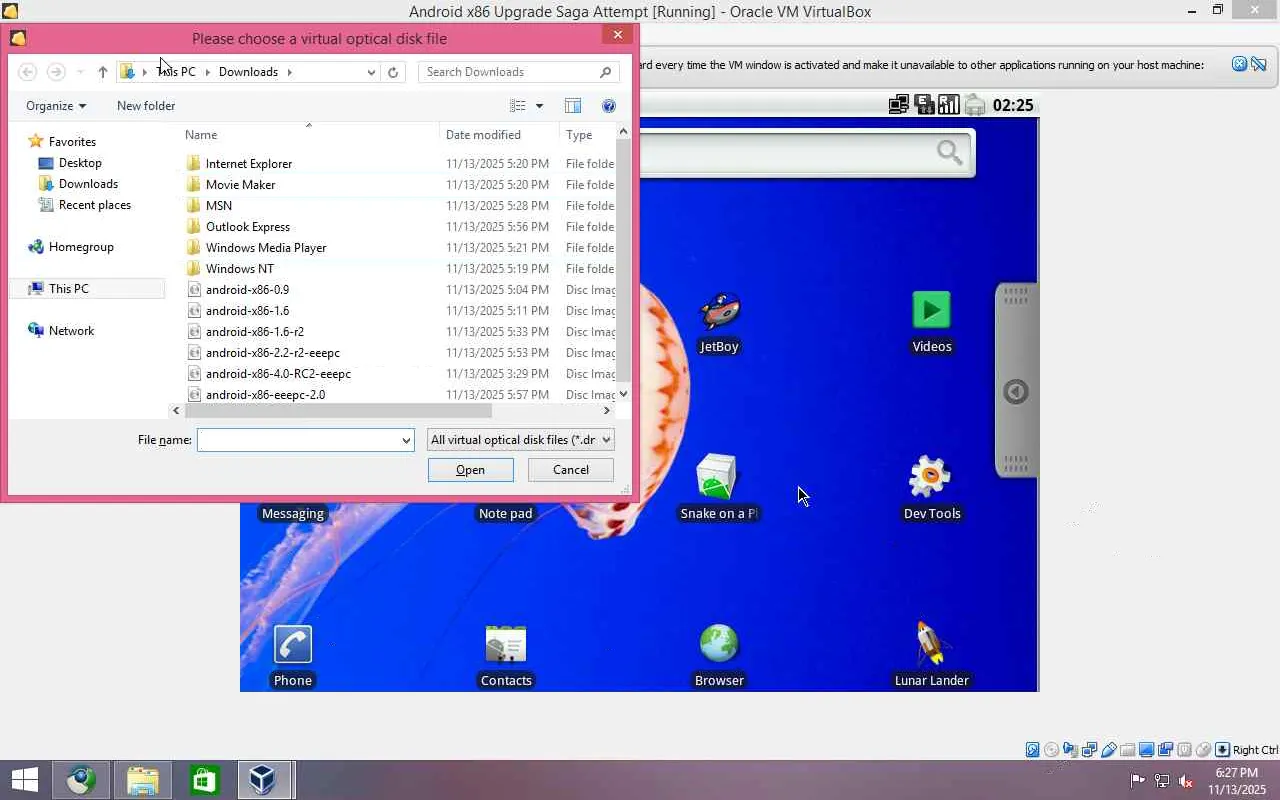This screenshot has height=800, width=1280.
Task: Click the USB devices status icon
Action: click(1108, 750)
